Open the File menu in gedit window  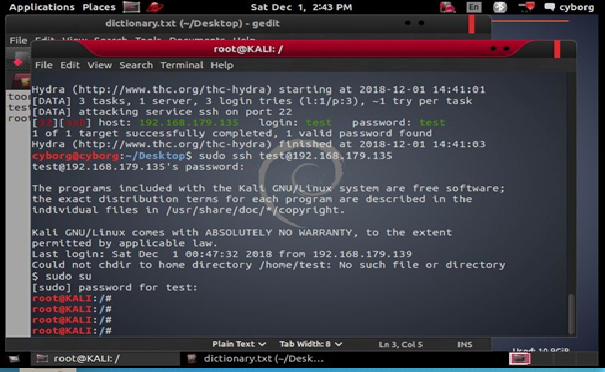pyautogui.click(x=18, y=40)
